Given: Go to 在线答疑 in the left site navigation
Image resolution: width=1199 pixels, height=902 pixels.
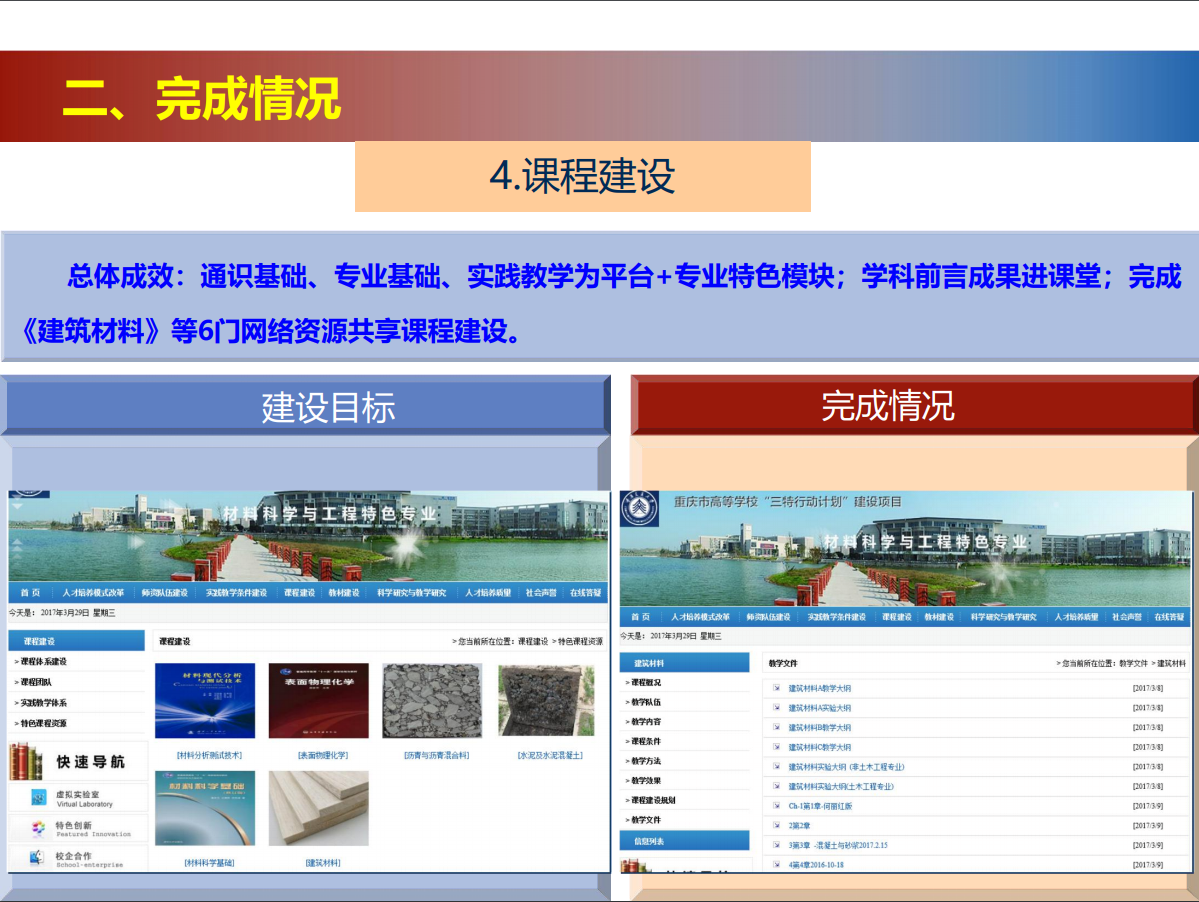Looking at the screenshot, I should 585,593.
